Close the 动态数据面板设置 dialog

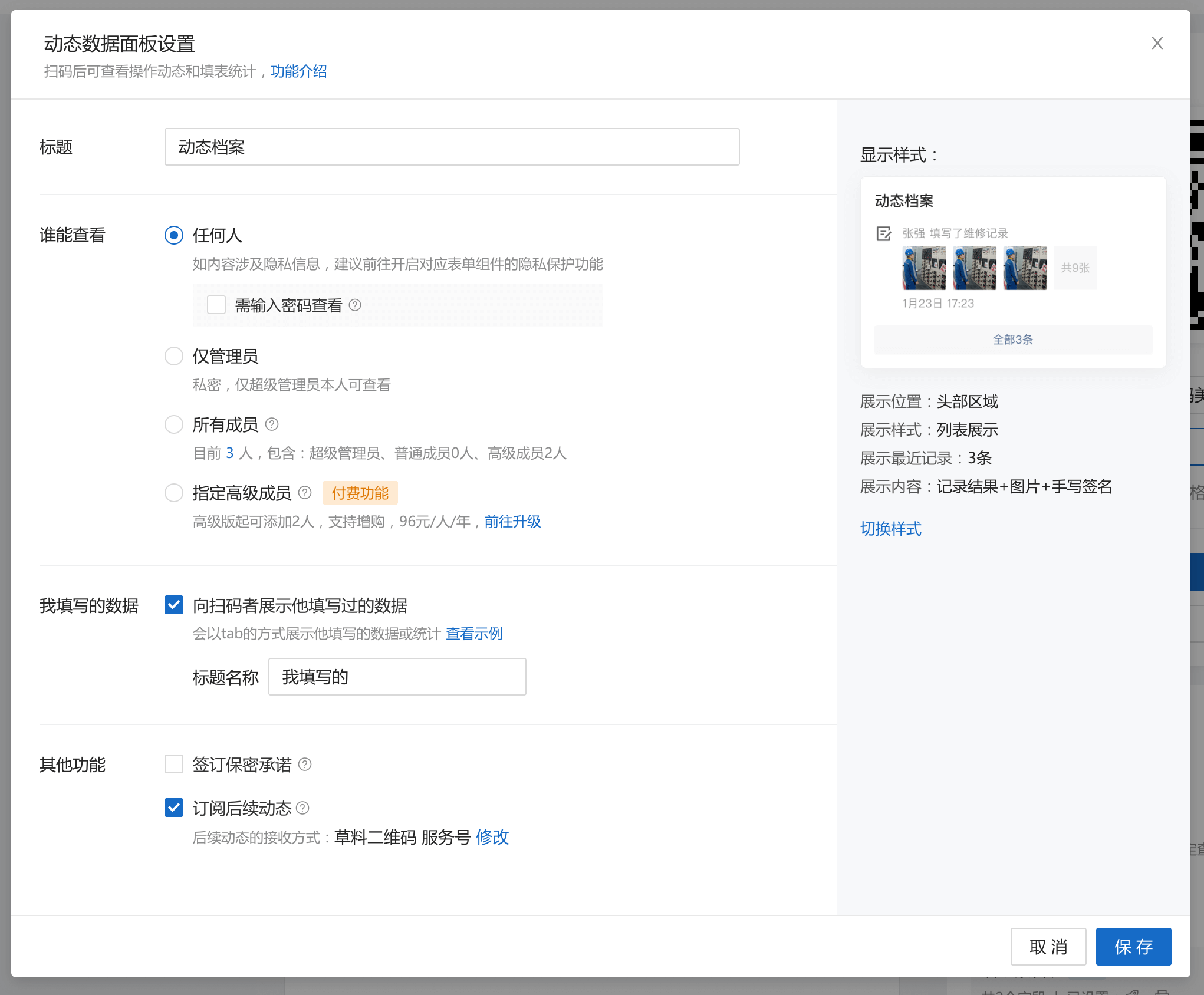point(1156,43)
